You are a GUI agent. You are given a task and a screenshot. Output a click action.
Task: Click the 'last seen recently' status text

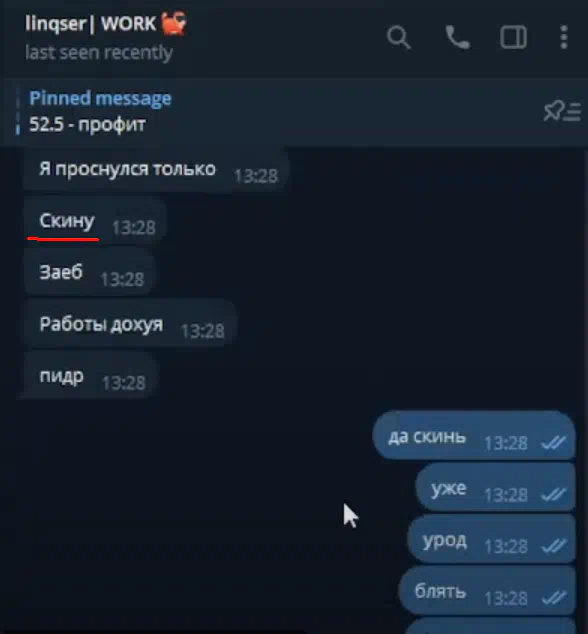tap(99, 53)
